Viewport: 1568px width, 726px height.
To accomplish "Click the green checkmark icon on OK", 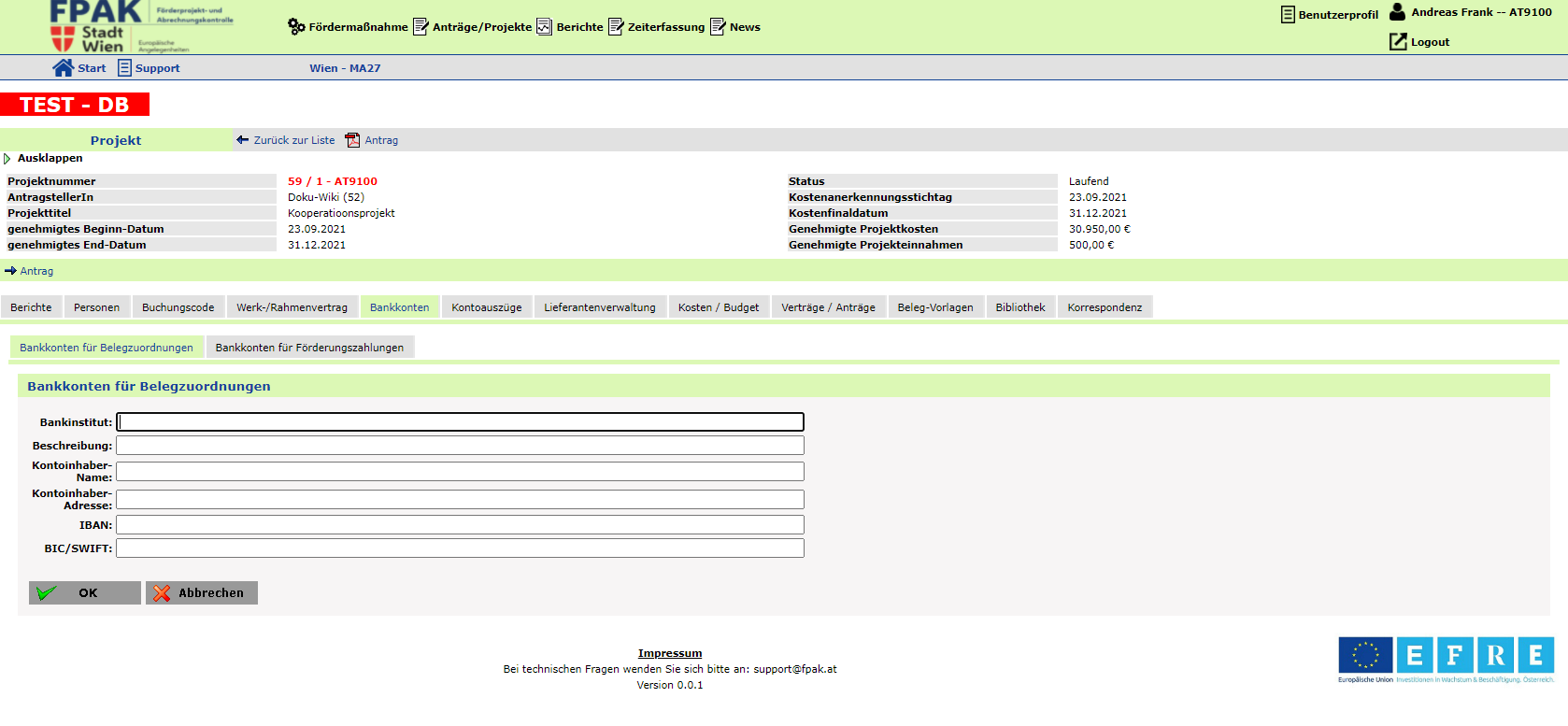I will pos(47,592).
